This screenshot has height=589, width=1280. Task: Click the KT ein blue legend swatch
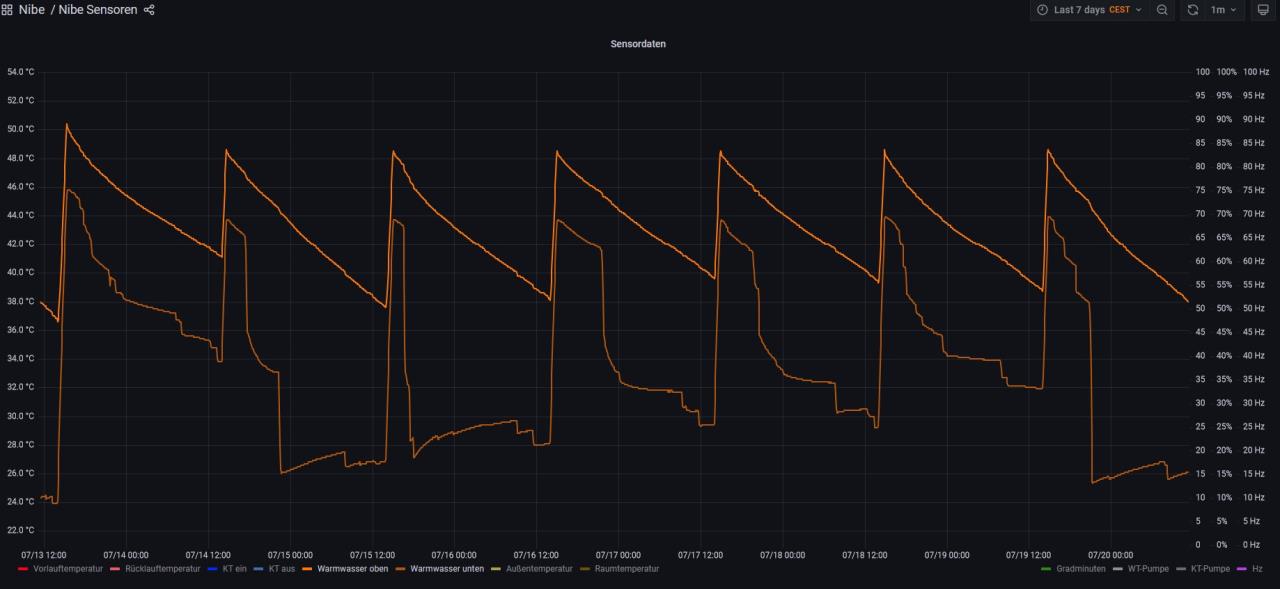pyautogui.click(x=213, y=569)
